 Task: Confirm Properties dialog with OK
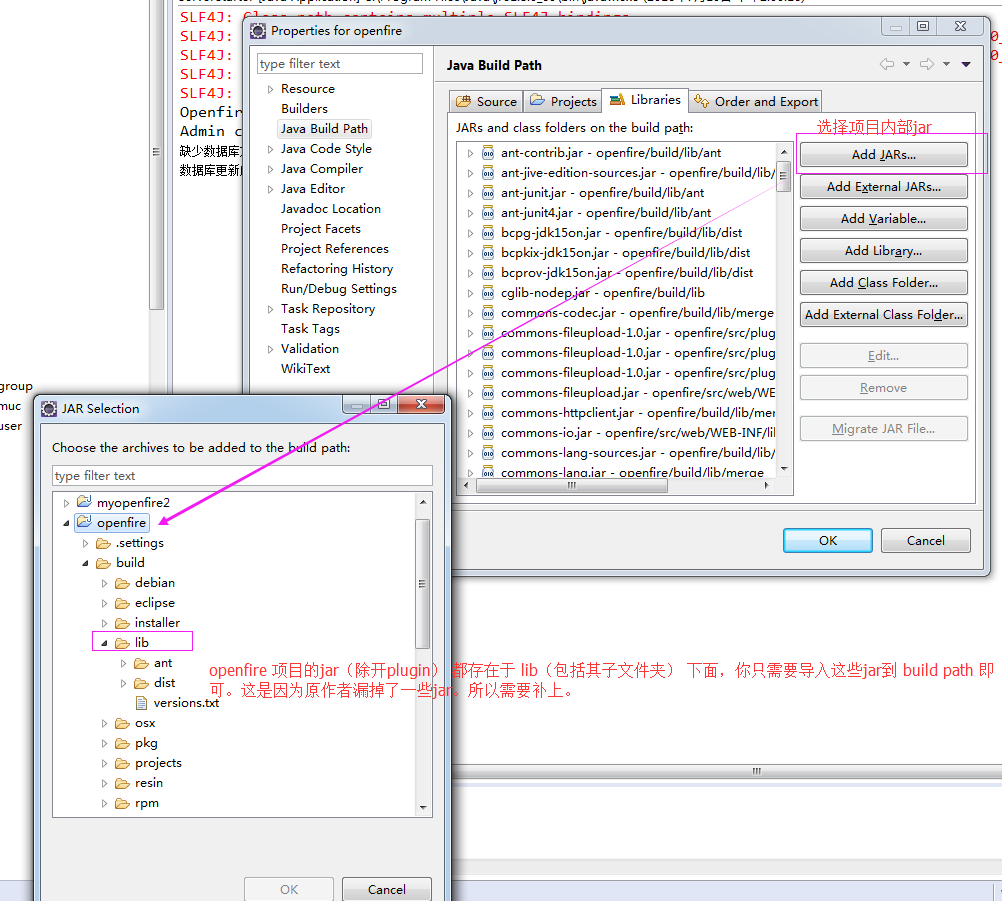(x=828, y=541)
